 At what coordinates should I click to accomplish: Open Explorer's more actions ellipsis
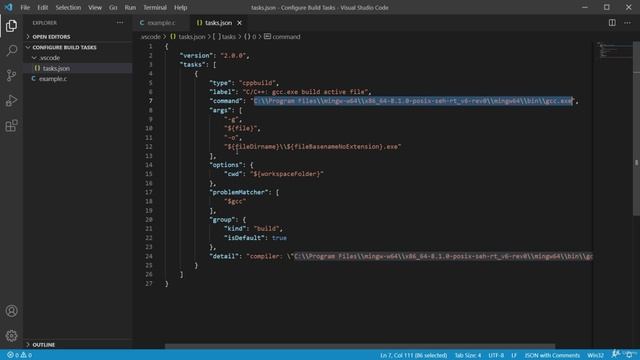120,23
